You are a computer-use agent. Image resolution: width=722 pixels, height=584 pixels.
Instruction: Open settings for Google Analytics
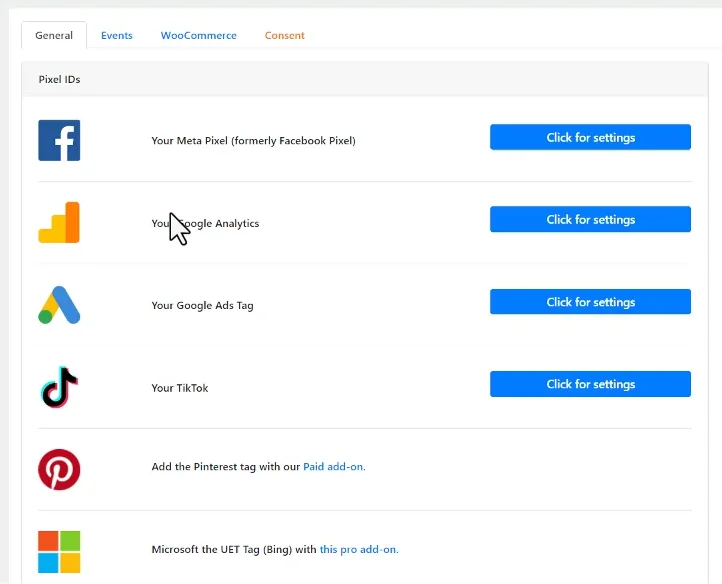(x=590, y=219)
